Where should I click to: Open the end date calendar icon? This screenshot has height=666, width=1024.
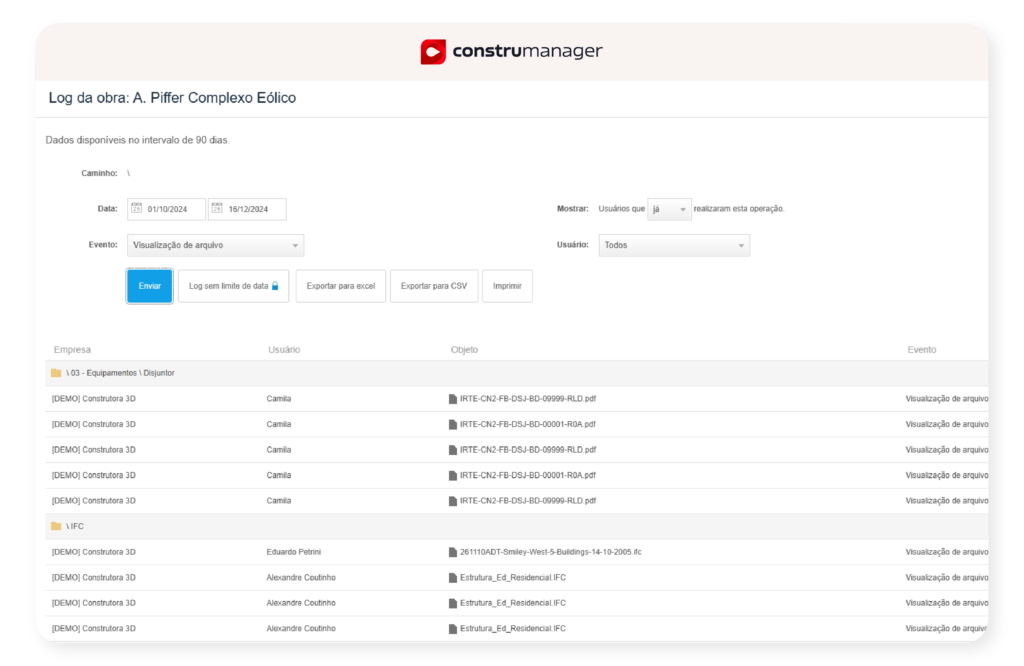pyautogui.click(x=216, y=209)
